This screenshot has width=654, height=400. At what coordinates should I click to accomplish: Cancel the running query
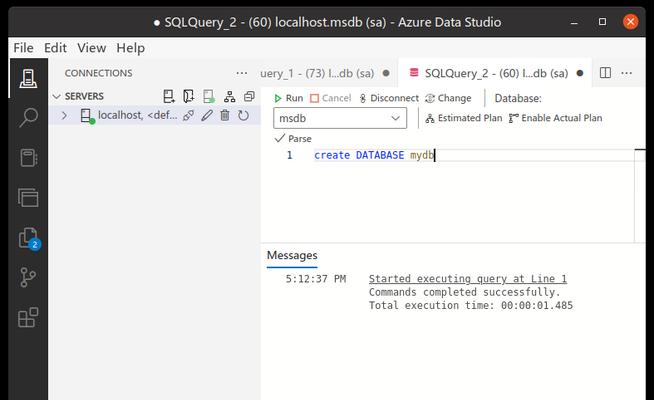[x=331, y=98]
